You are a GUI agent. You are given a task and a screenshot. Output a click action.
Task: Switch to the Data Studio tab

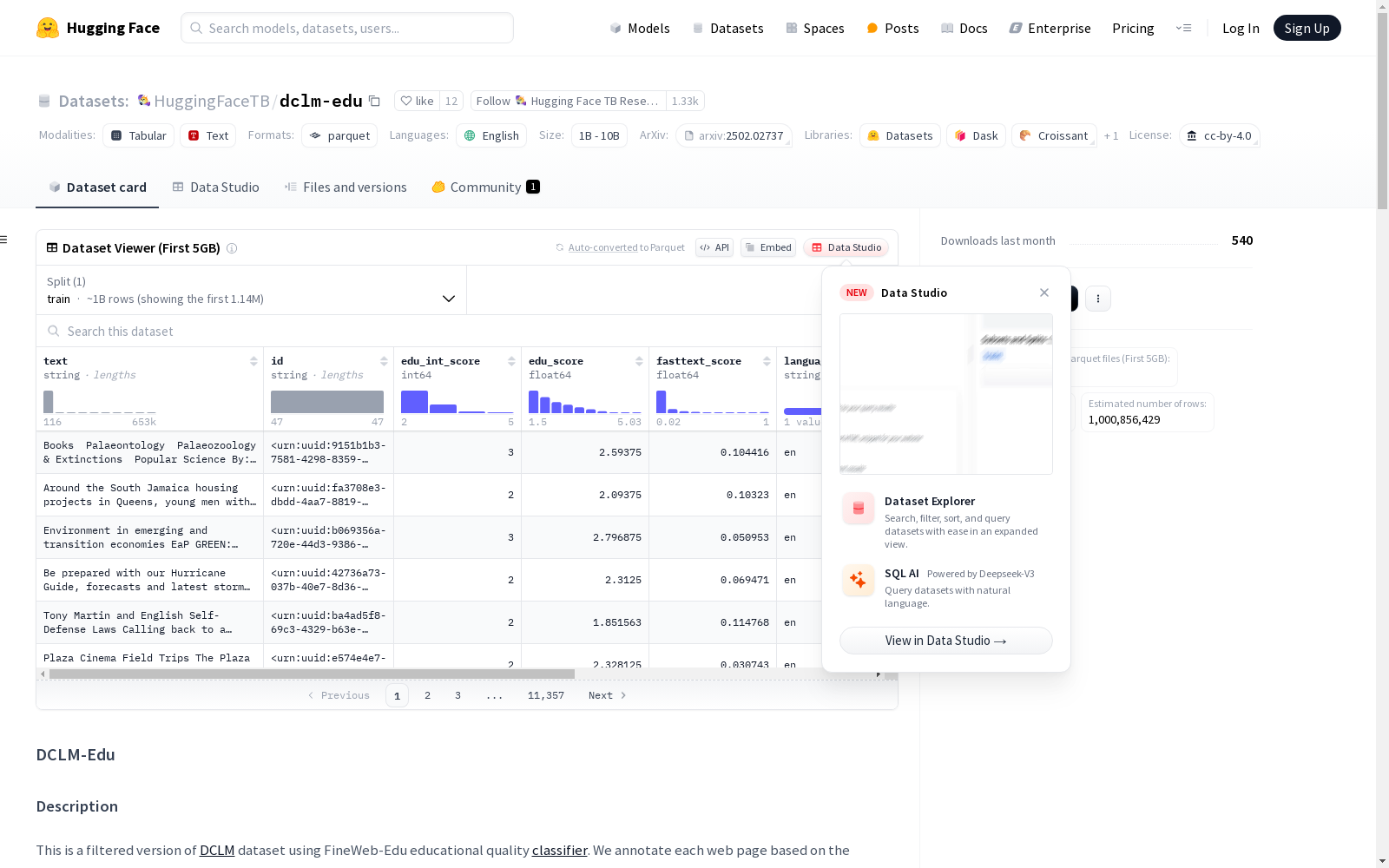tap(215, 187)
